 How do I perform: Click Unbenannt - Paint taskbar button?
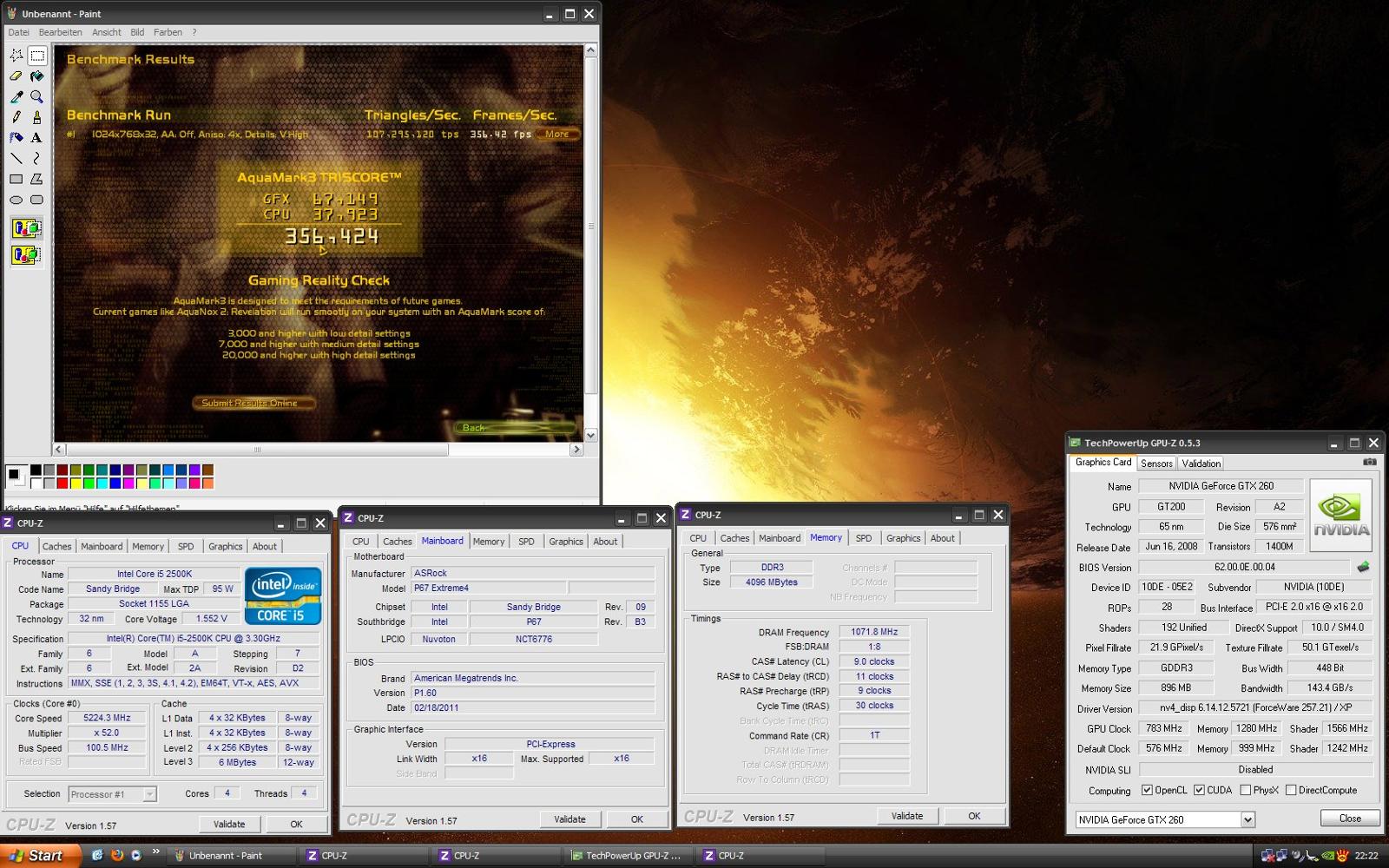click(232, 856)
